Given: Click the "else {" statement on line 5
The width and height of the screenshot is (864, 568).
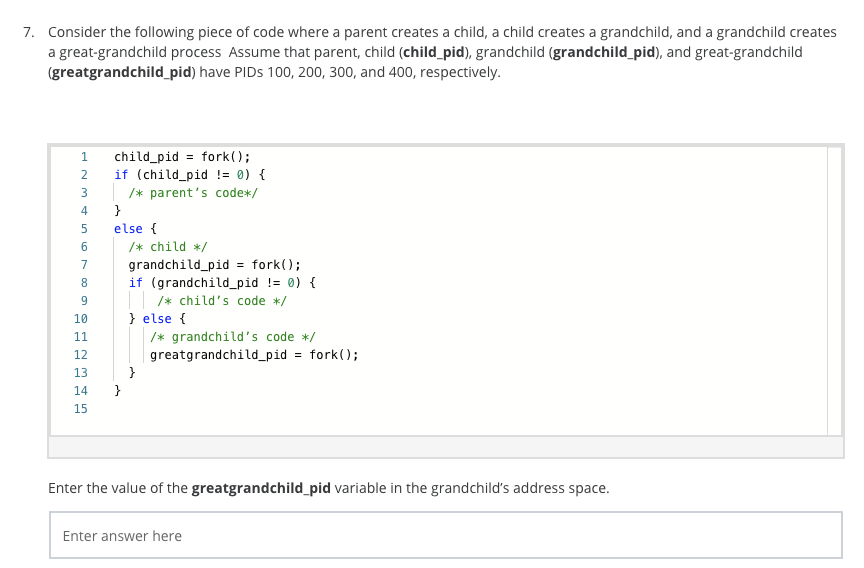Looking at the screenshot, I should click(x=131, y=229).
